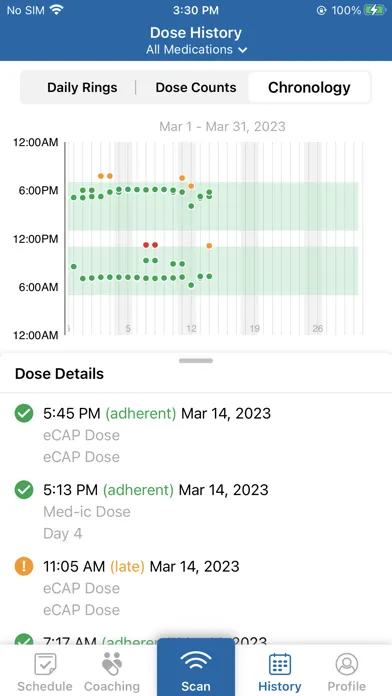The height and width of the screenshot is (696, 392).
Task: Tap the Scan wireless icon
Action: click(x=196, y=661)
